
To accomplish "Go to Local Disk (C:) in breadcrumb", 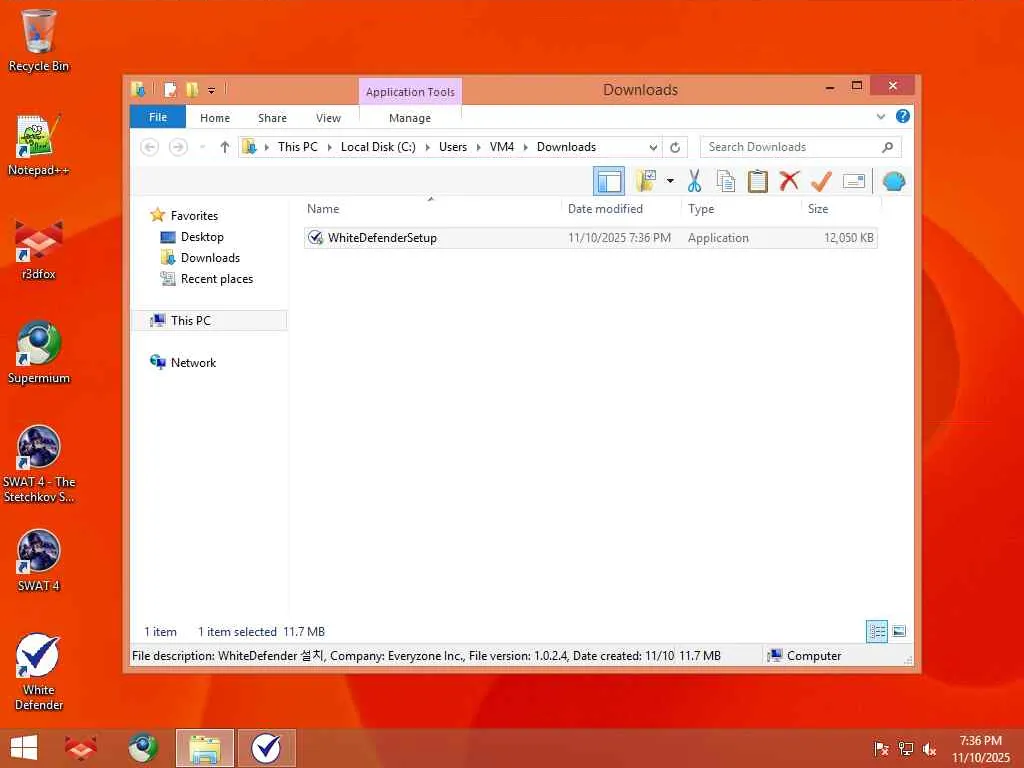I will (378, 147).
